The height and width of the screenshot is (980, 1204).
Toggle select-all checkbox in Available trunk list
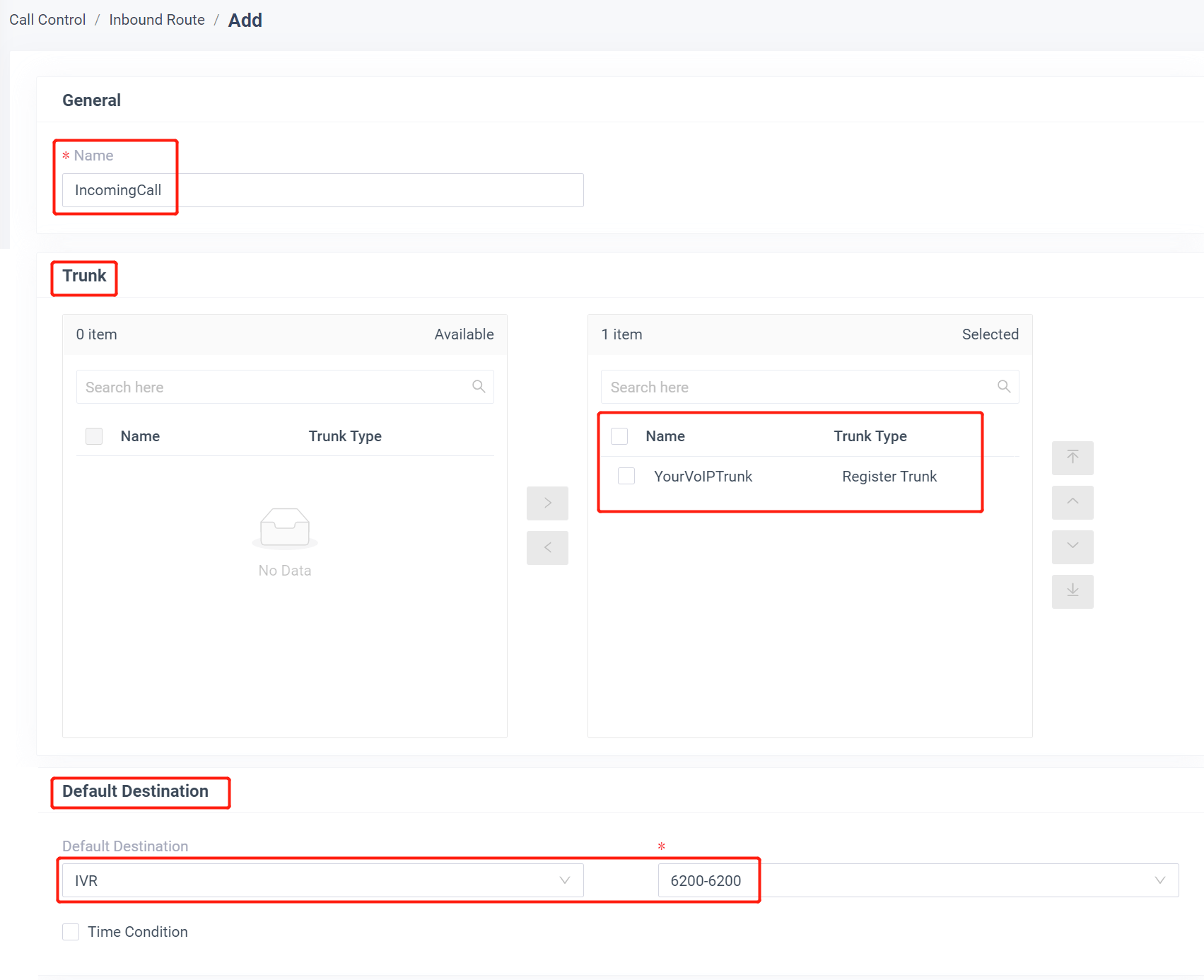click(x=94, y=436)
